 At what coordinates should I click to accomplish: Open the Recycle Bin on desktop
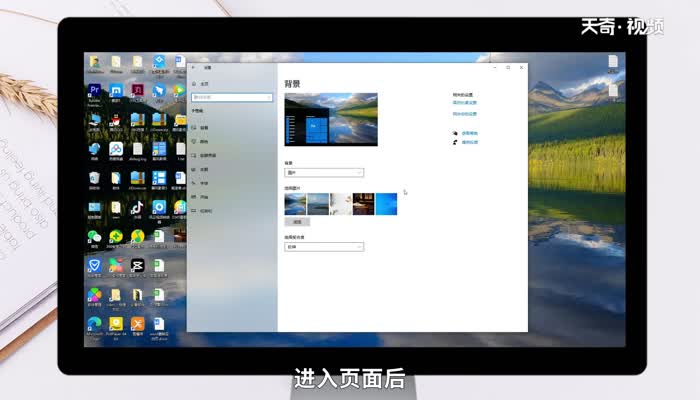[x=94, y=179]
